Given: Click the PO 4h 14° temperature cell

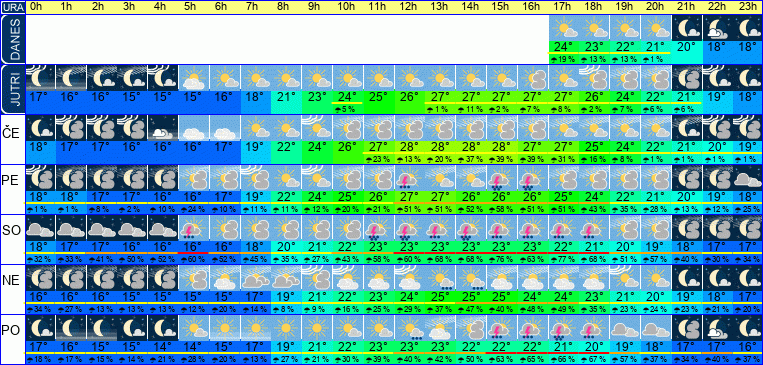Looking at the screenshot, I should 163,347.
